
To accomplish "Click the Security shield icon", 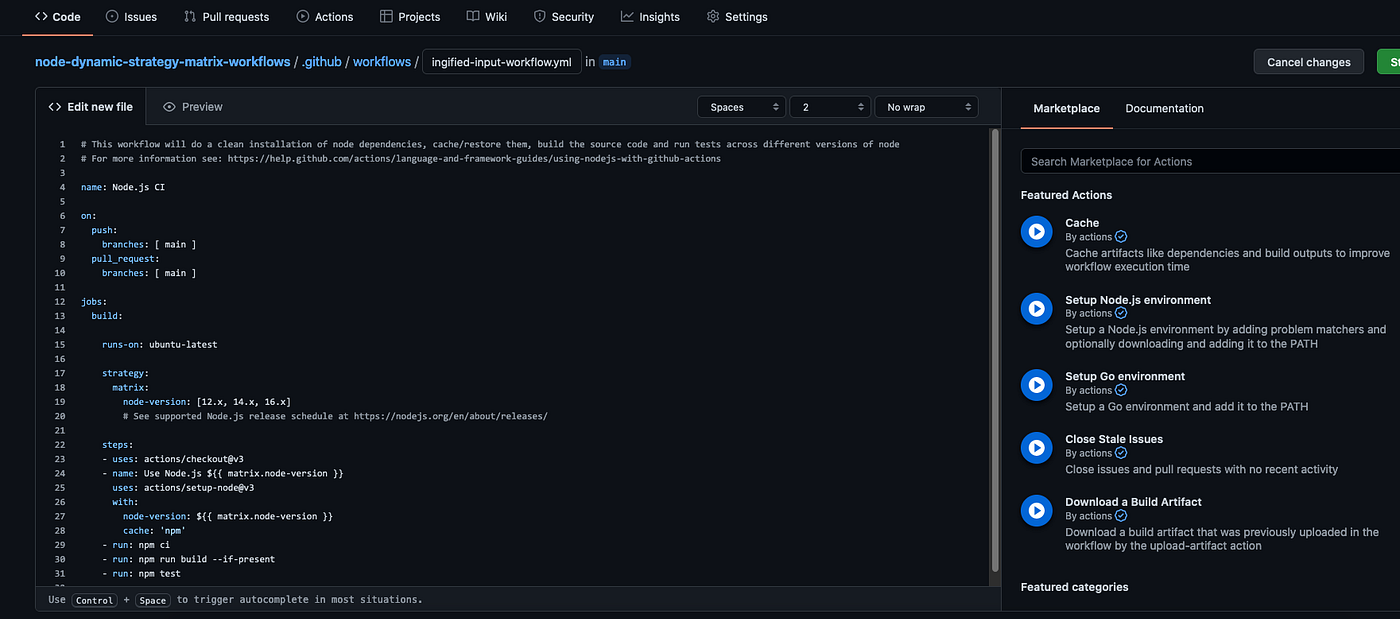I will (x=540, y=17).
